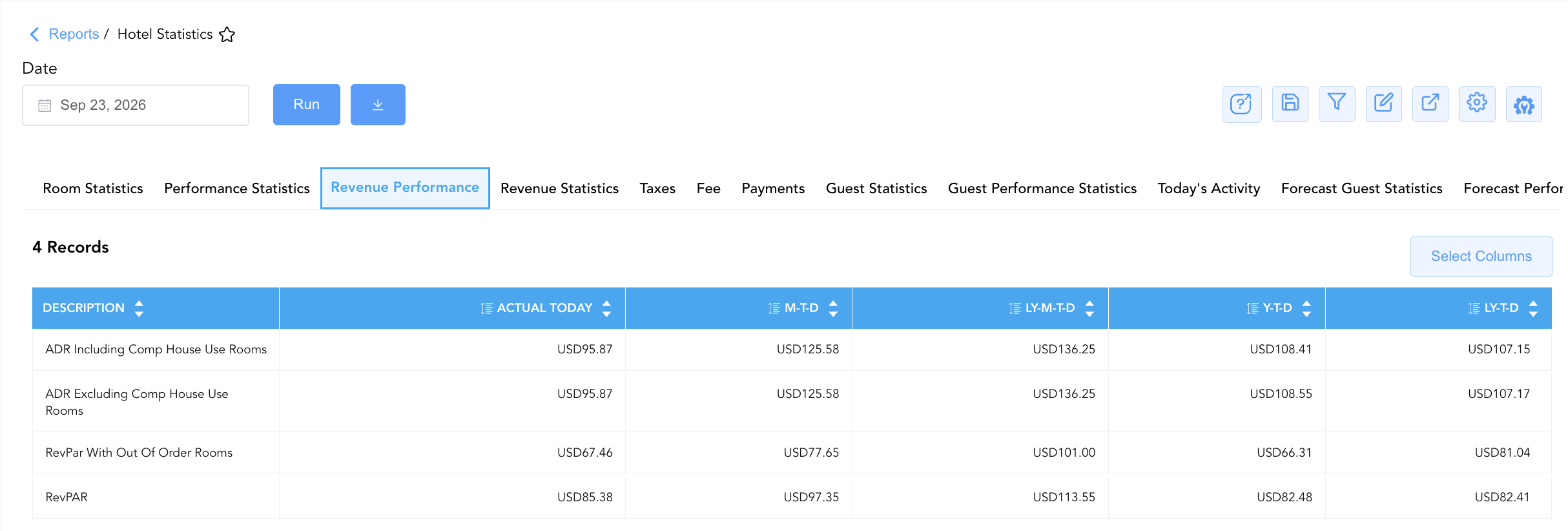
Task: Click the Run button
Action: click(306, 105)
